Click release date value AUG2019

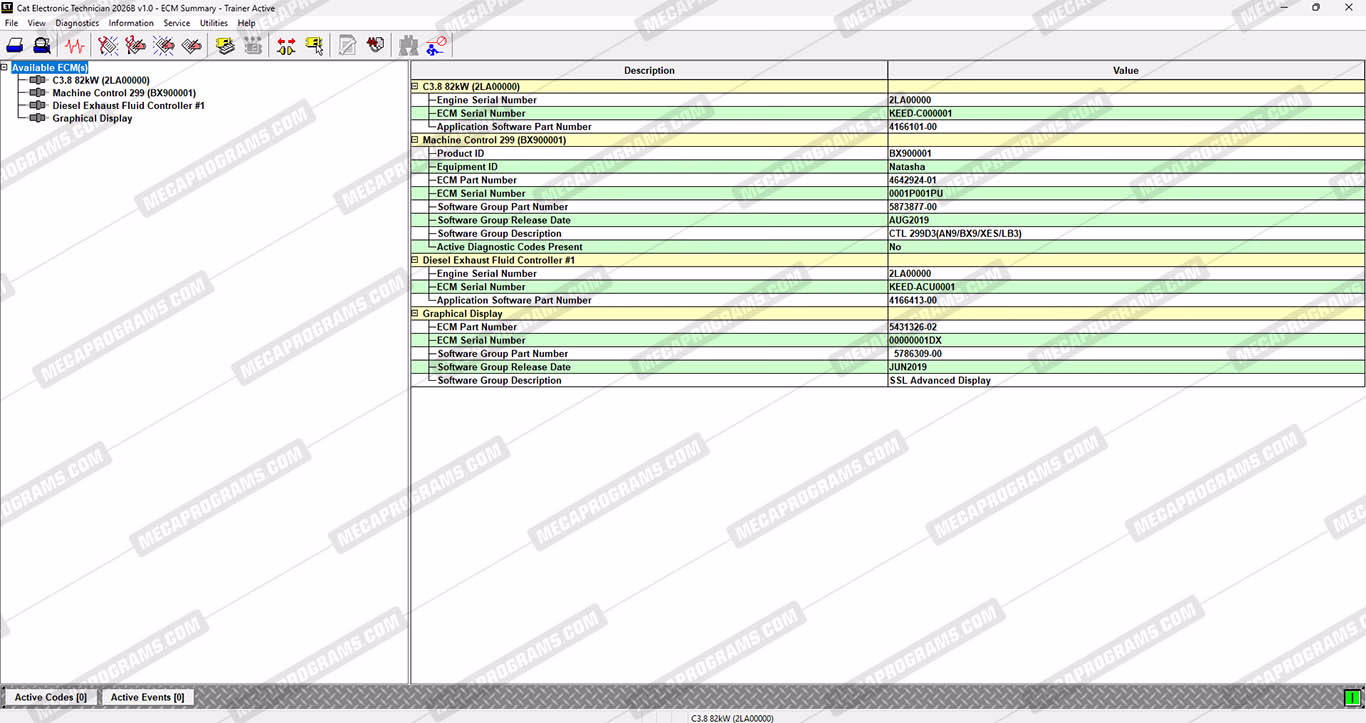pos(909,220)
